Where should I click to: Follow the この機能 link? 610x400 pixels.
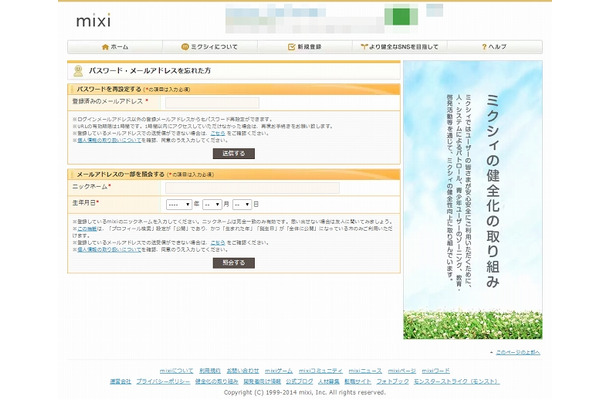click(x=87, y=228)
